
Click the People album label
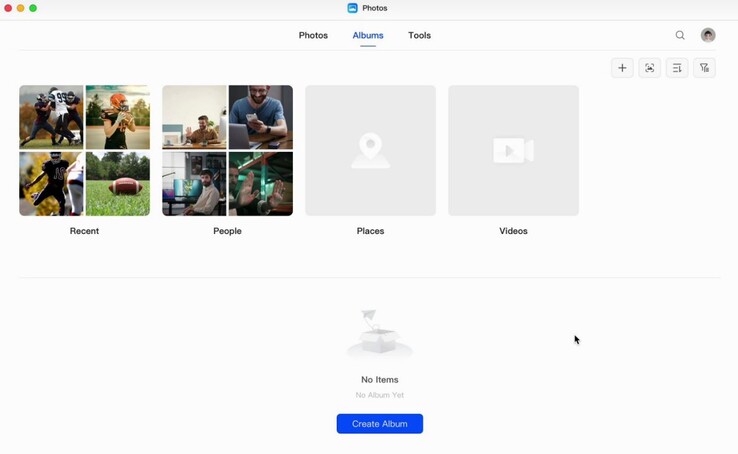227,231
